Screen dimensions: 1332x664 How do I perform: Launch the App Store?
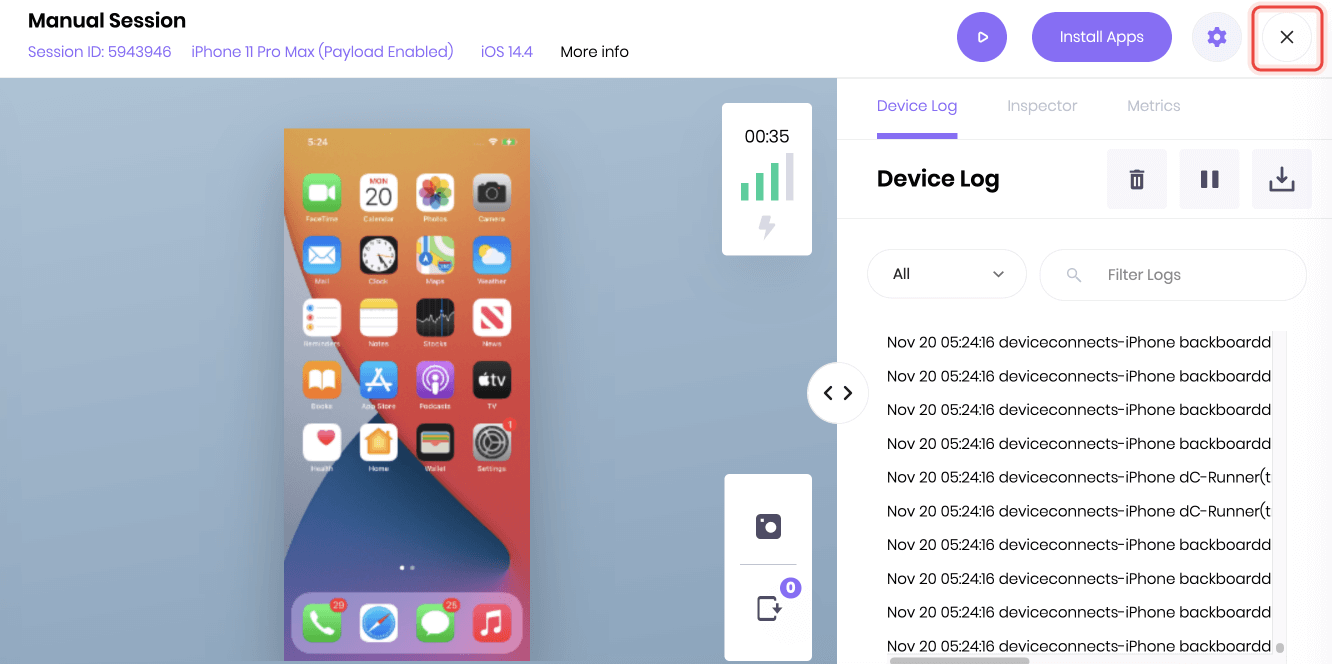(378, 380)
